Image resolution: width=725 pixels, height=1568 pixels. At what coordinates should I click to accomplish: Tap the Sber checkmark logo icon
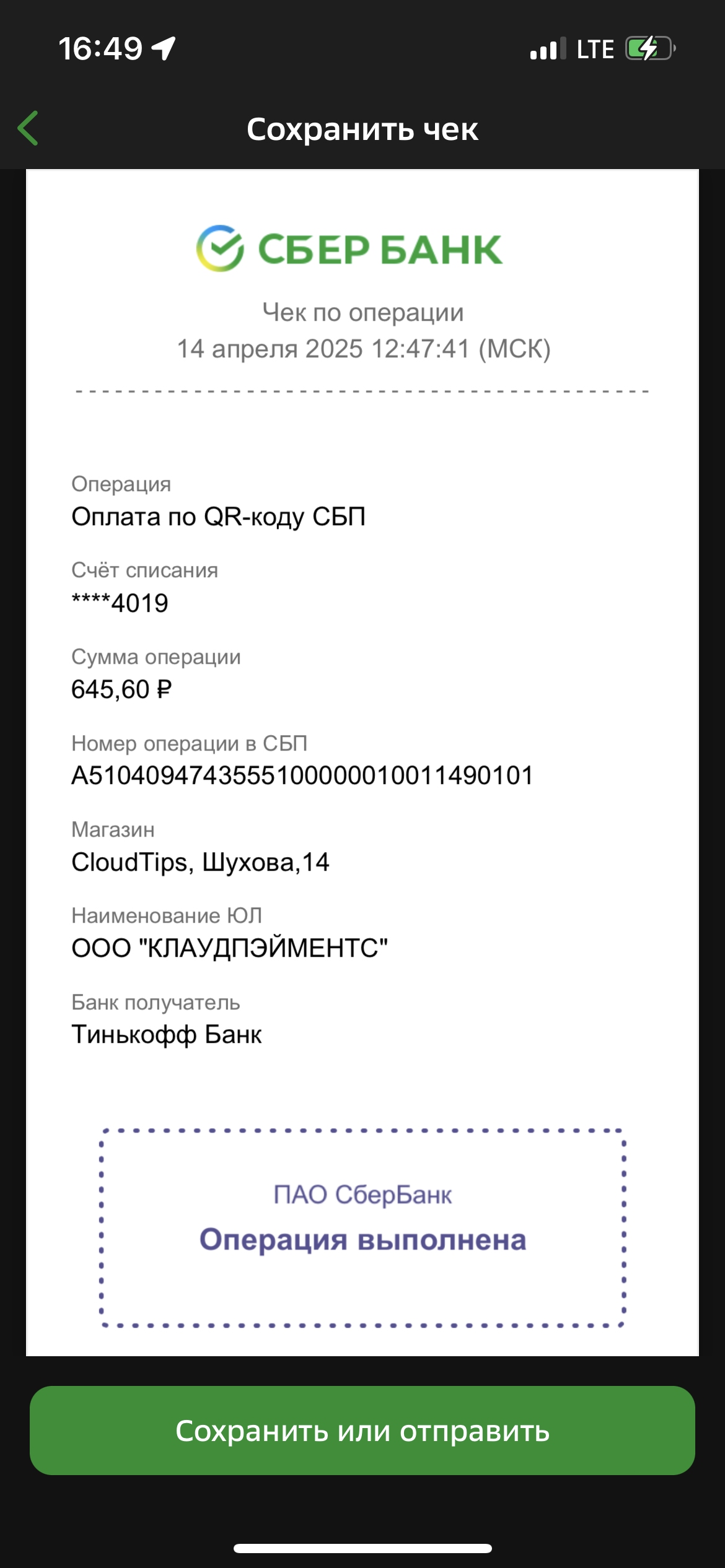pos(220,248)
